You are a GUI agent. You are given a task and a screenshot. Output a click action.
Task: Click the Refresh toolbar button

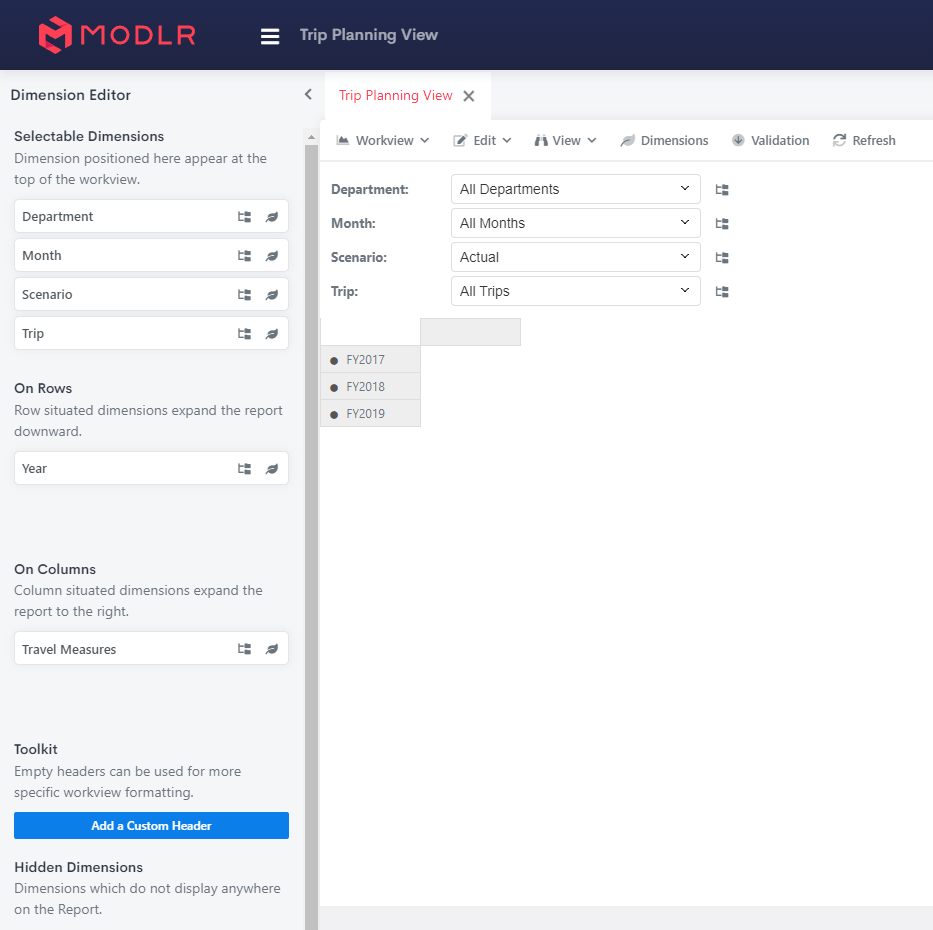[x=864, y=141]
